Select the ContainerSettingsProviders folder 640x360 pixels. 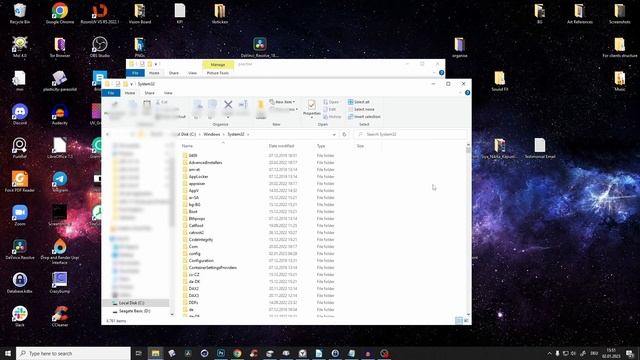[x=213, y=268]
